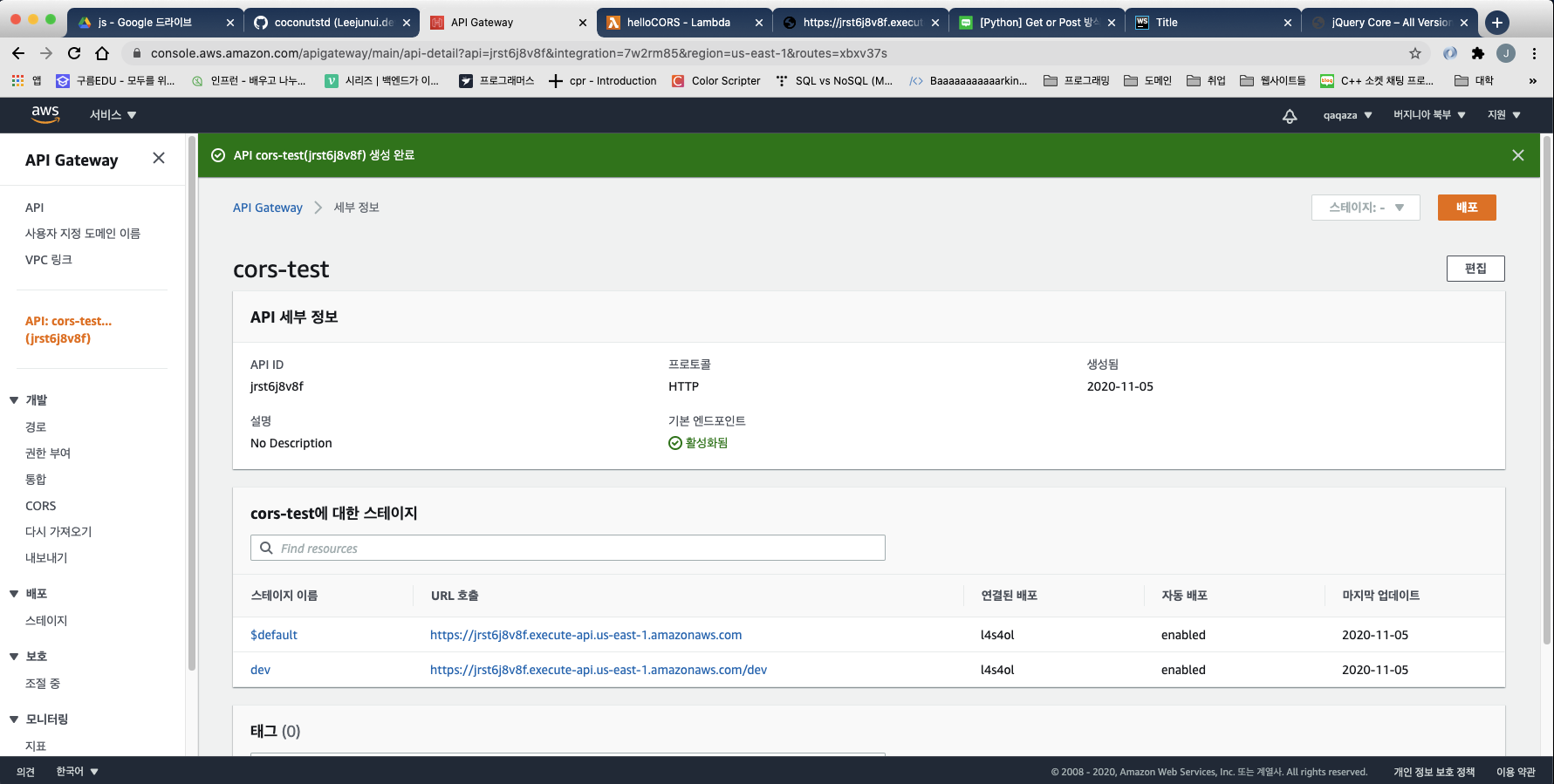Click the sidebar vertical scrollbar
Image resolution: width=1554 pixels, height=784 pixels.
[192, 403]
